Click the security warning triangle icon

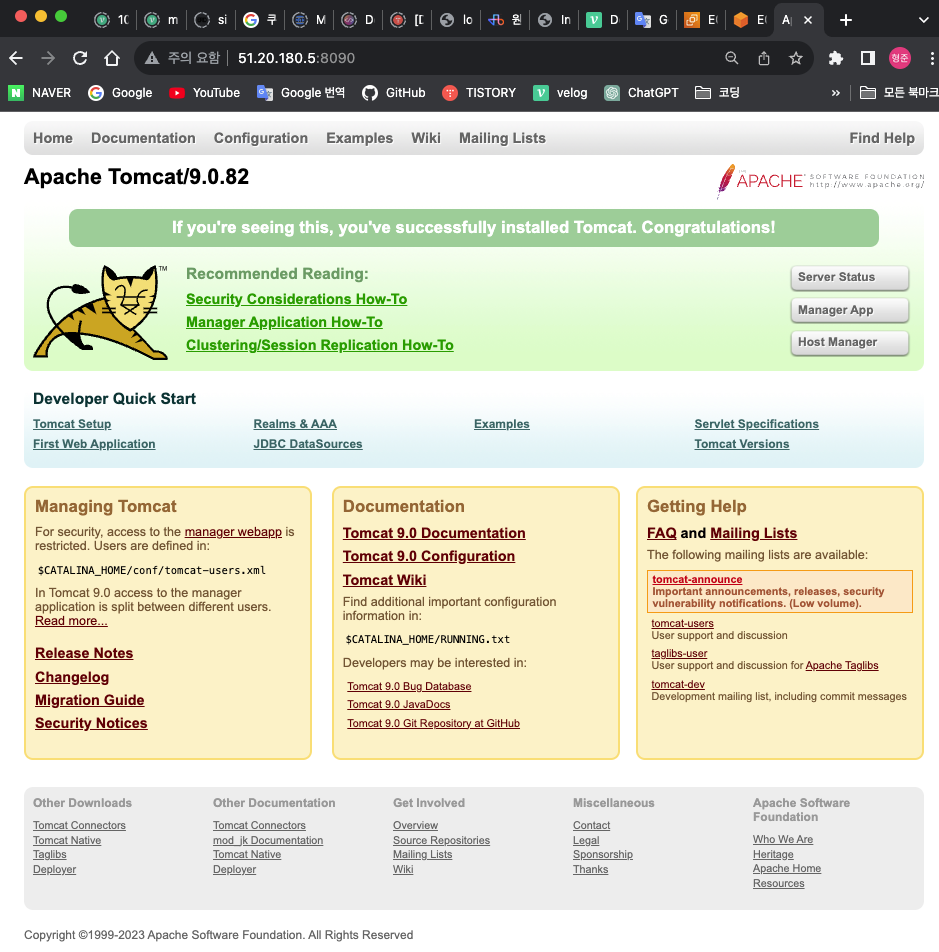tap(152, 58)
